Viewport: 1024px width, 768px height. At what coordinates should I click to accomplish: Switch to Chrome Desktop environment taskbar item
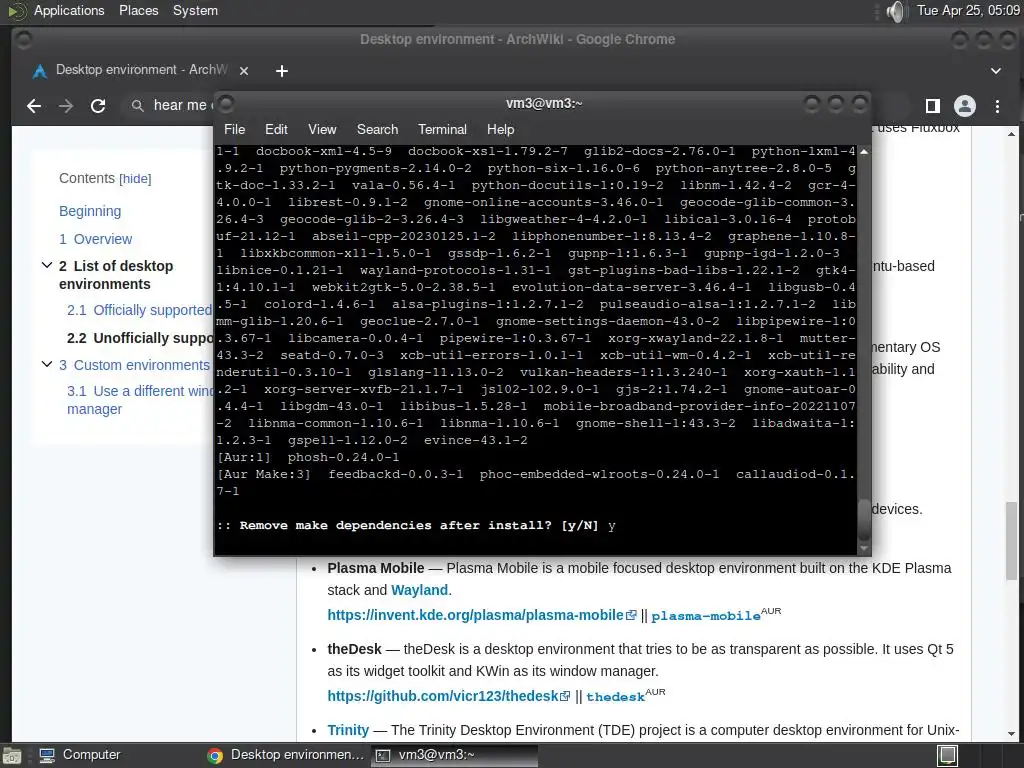pyautogui.click(x=285, y=755)
